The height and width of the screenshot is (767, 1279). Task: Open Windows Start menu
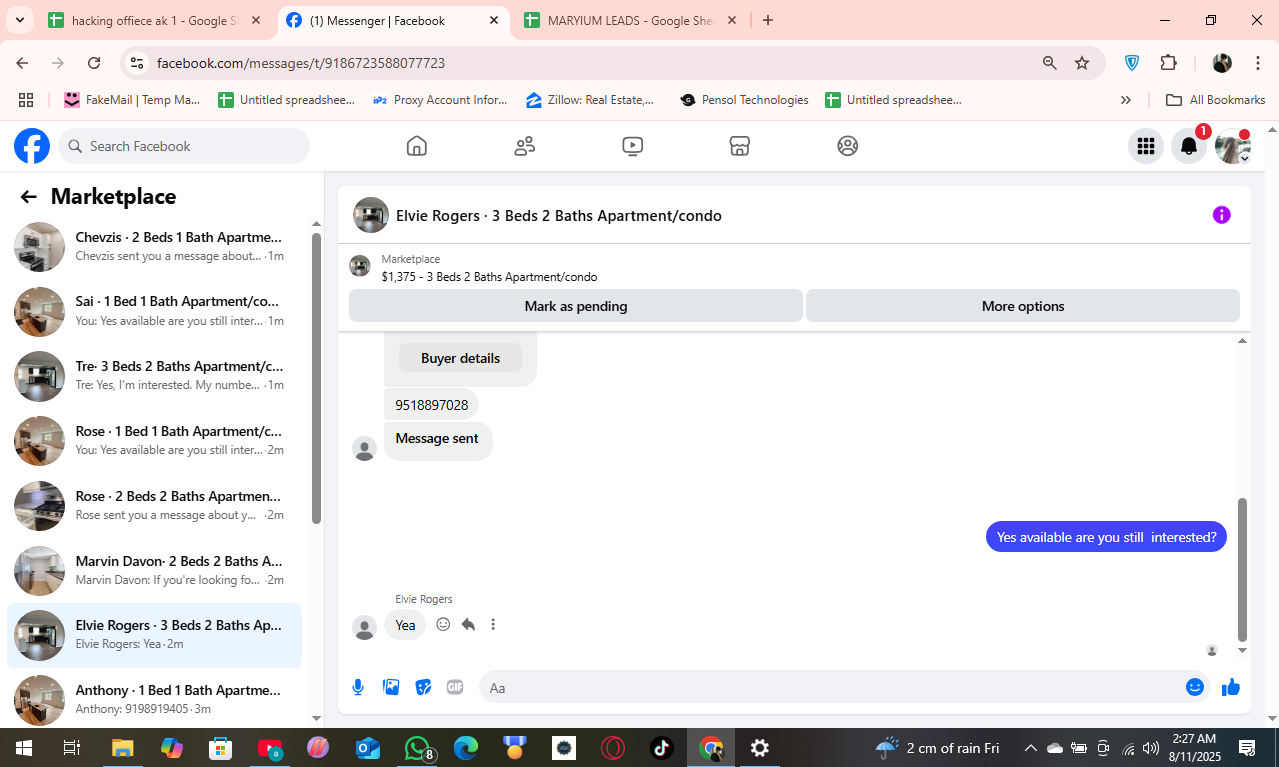(24, 748)
